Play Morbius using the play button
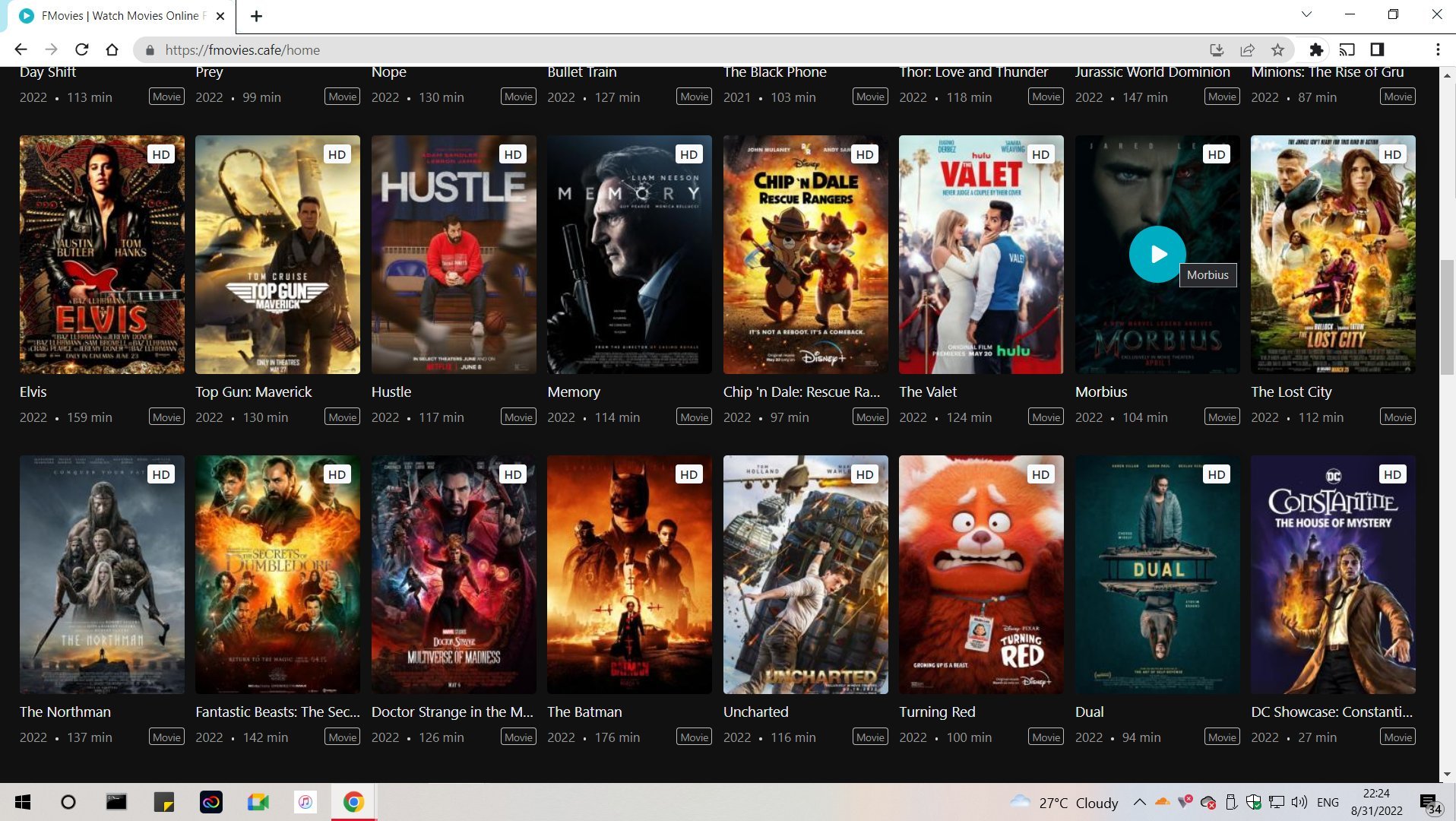1456x821 pixels. pos(1157,254)
